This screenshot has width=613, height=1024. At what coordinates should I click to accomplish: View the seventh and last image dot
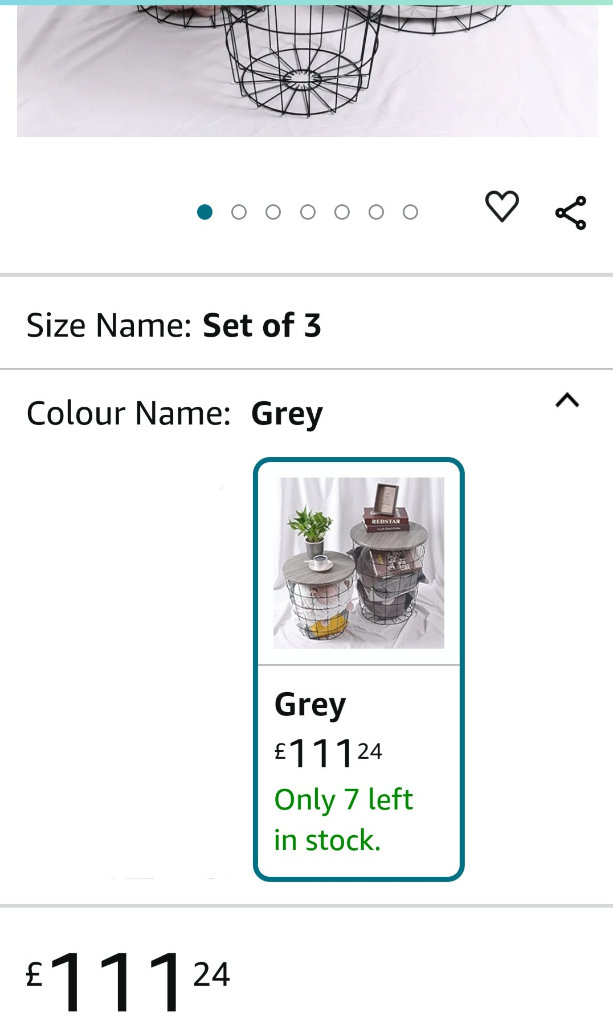pyautogui.click(x=410, y=212)
